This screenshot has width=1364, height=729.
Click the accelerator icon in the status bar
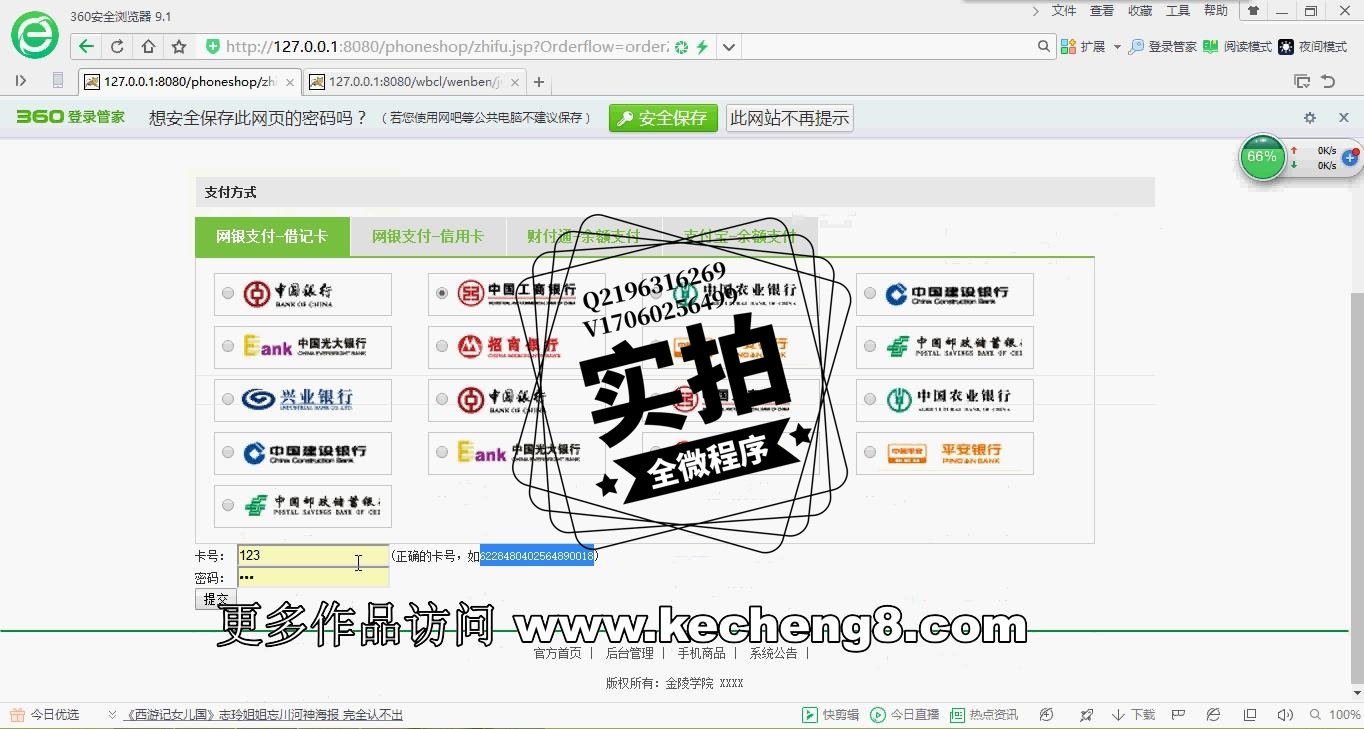point(1046,715)
